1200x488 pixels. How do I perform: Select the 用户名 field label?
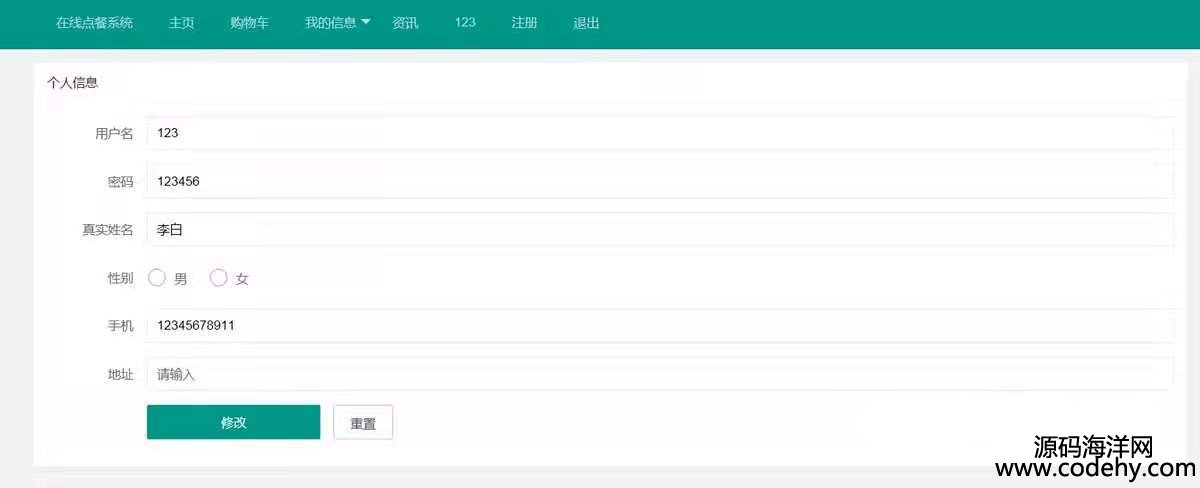[114, 134]
